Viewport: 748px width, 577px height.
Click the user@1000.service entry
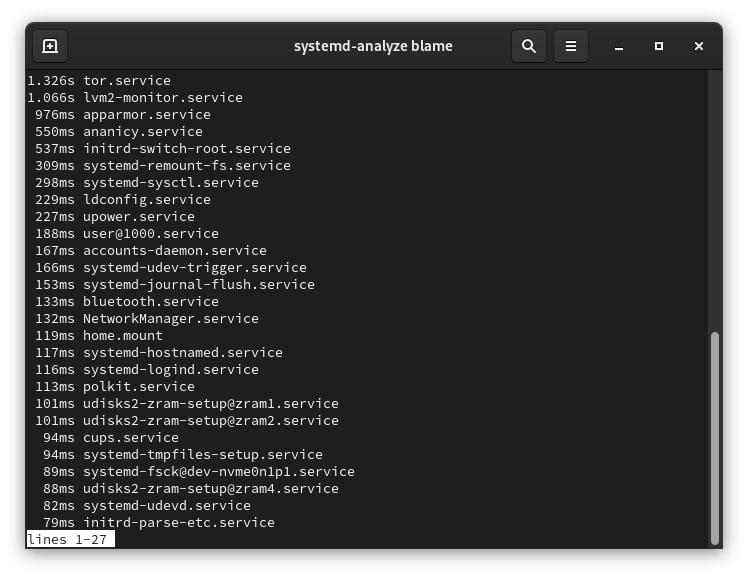151,233
